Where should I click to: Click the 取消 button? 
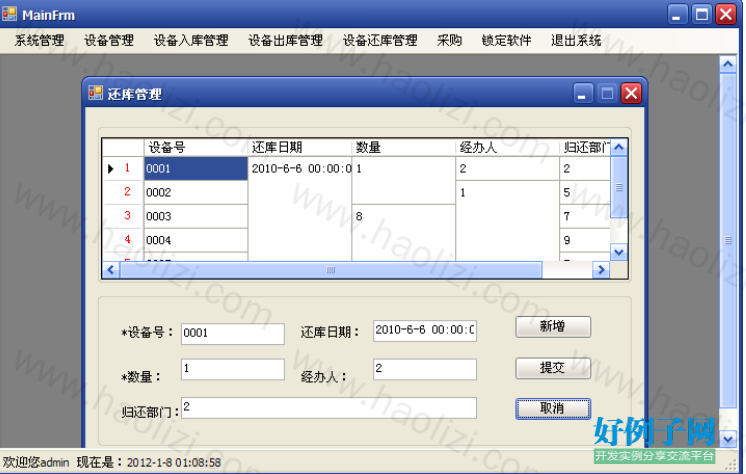point(553,408)
